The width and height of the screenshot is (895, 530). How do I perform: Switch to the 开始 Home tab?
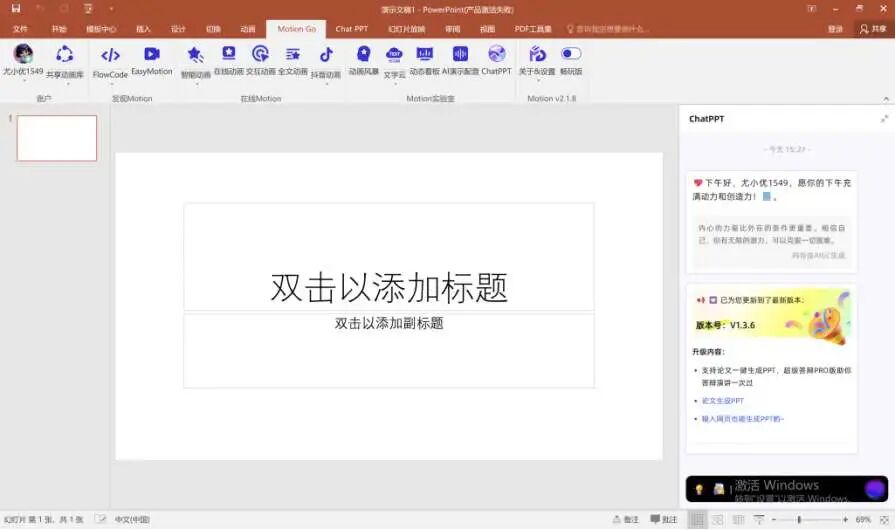click(59, 29)
